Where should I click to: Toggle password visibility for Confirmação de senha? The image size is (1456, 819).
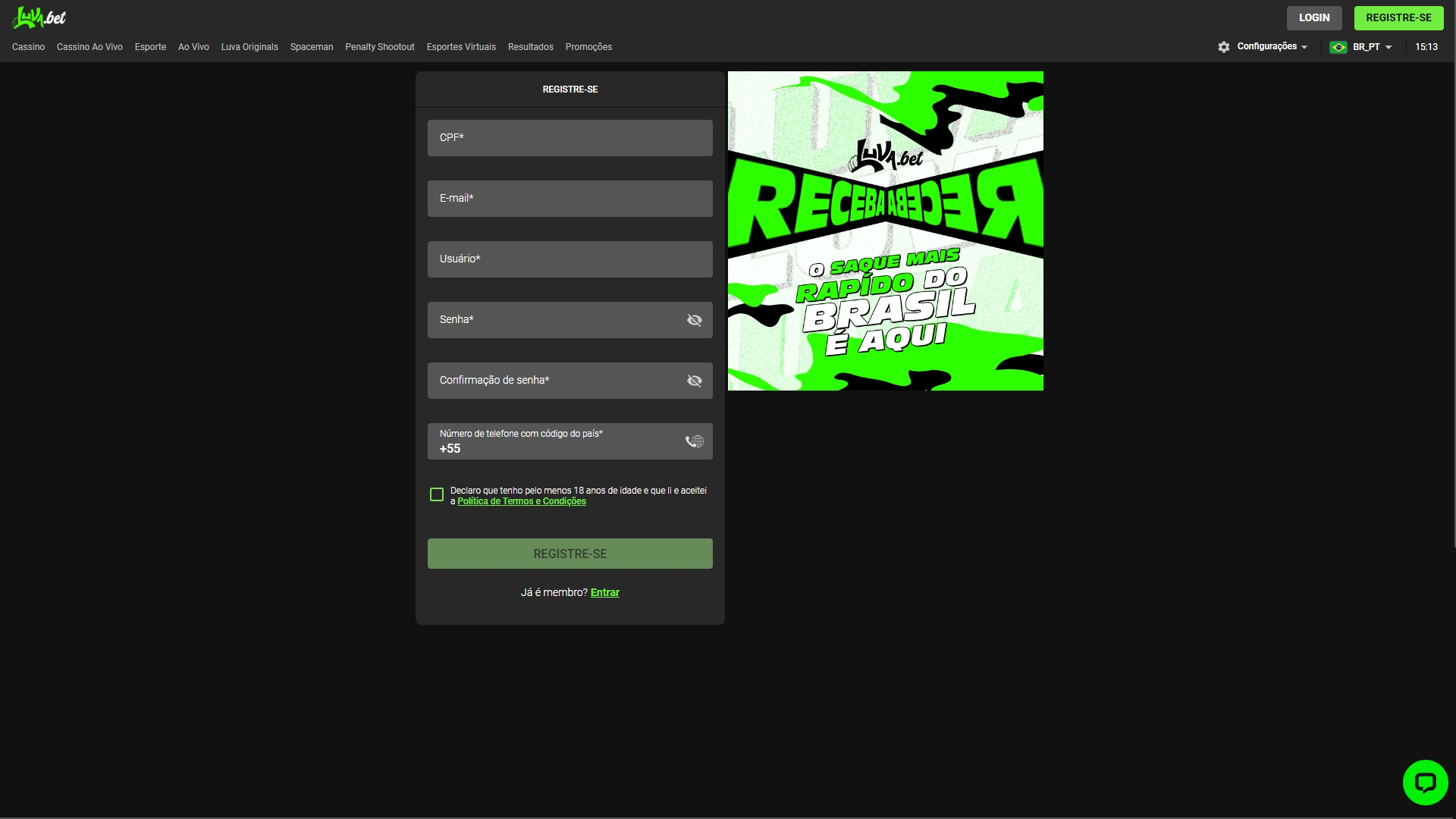(694, 381)
